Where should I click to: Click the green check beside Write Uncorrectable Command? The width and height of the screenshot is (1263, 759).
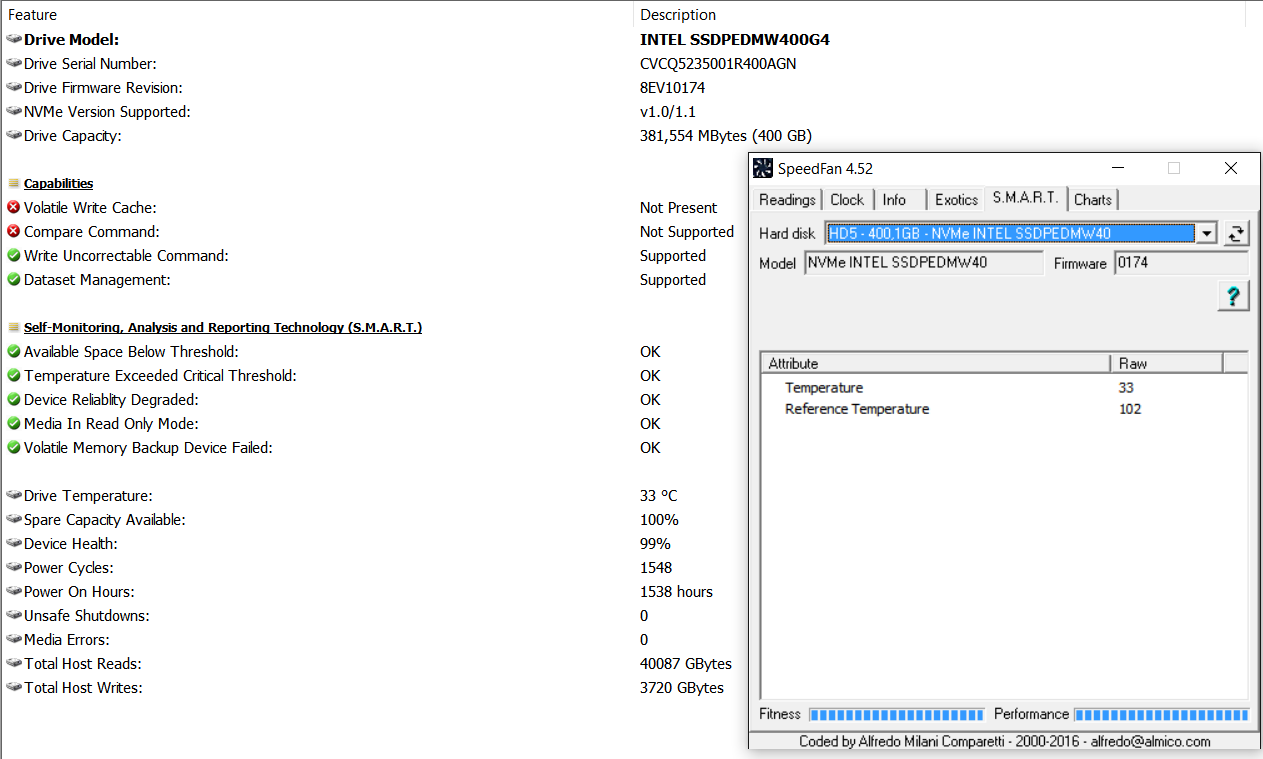[x=14, y=256]
